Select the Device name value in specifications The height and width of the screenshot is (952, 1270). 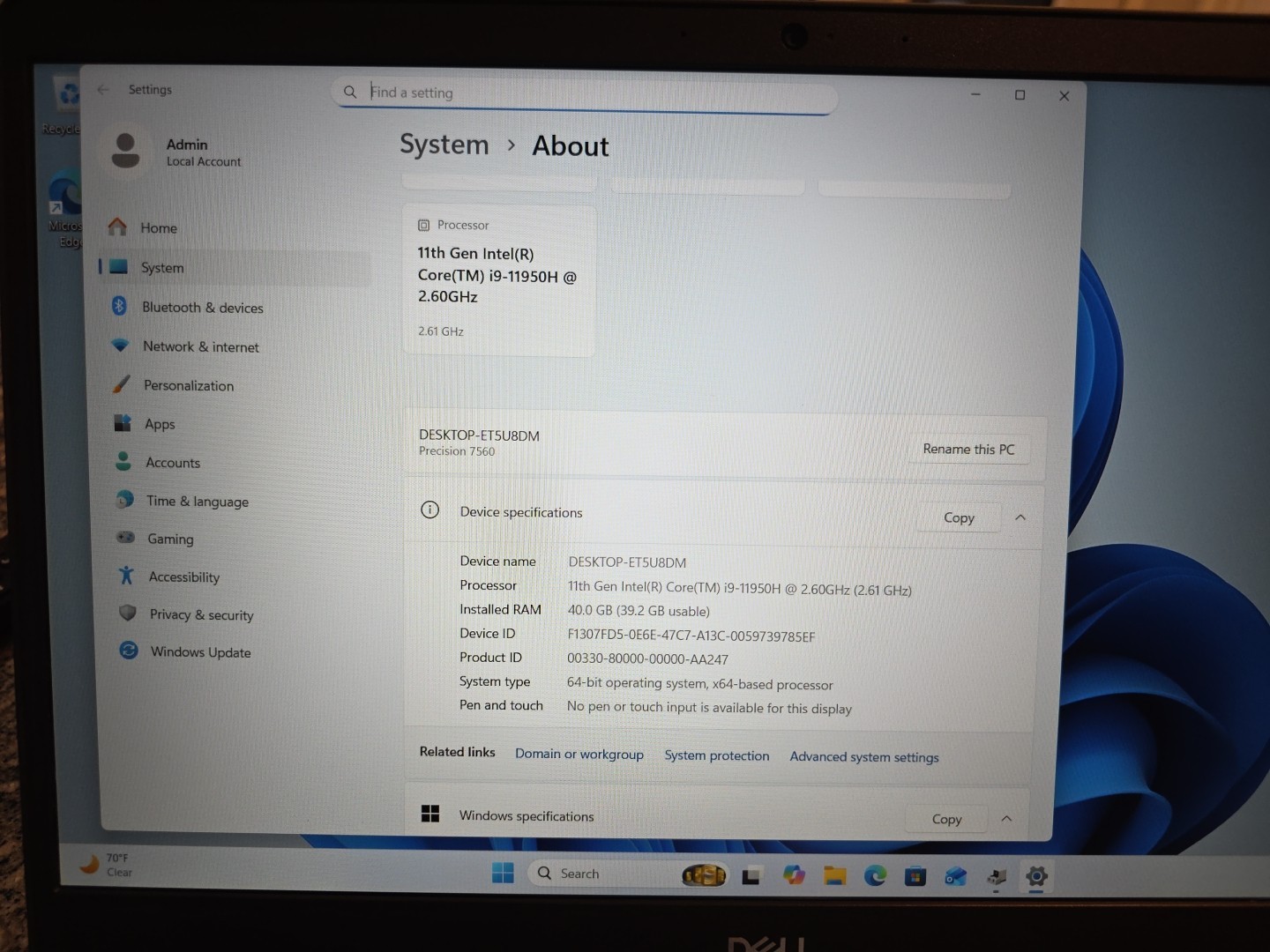627,562
